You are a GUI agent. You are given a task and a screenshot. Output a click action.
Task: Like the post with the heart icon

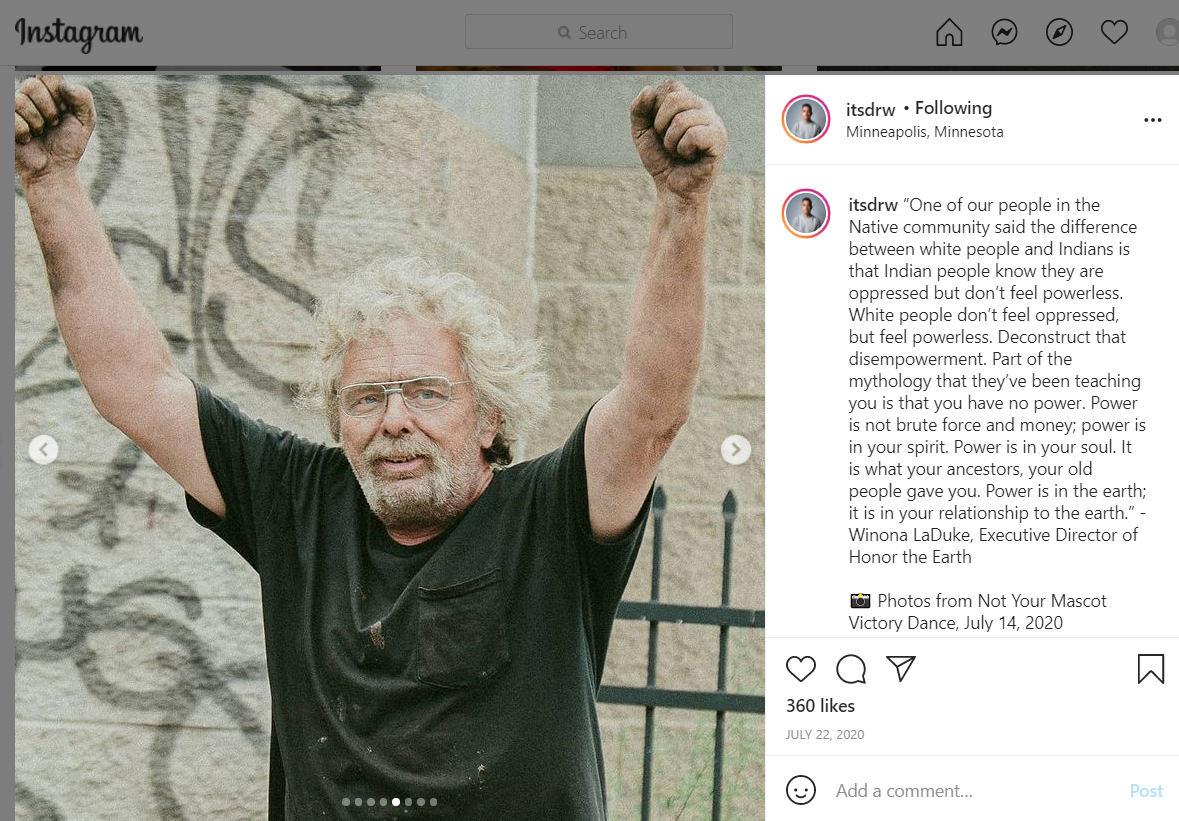(x=801, y=668)
